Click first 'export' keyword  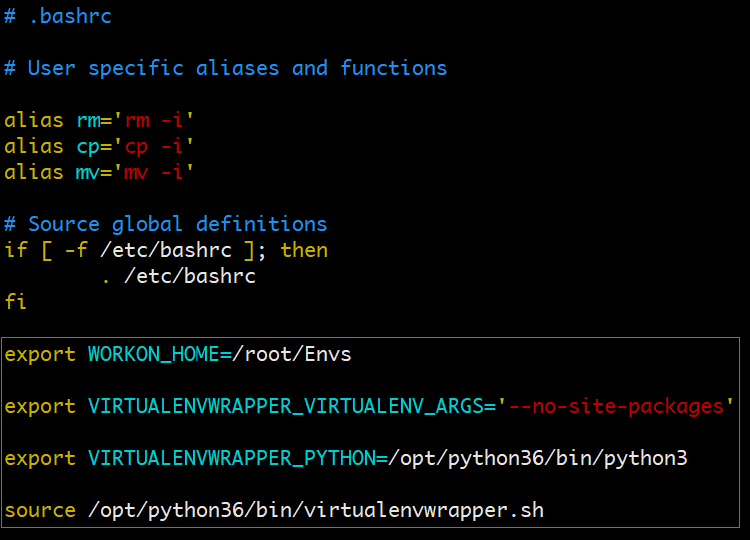coord(40,354)
